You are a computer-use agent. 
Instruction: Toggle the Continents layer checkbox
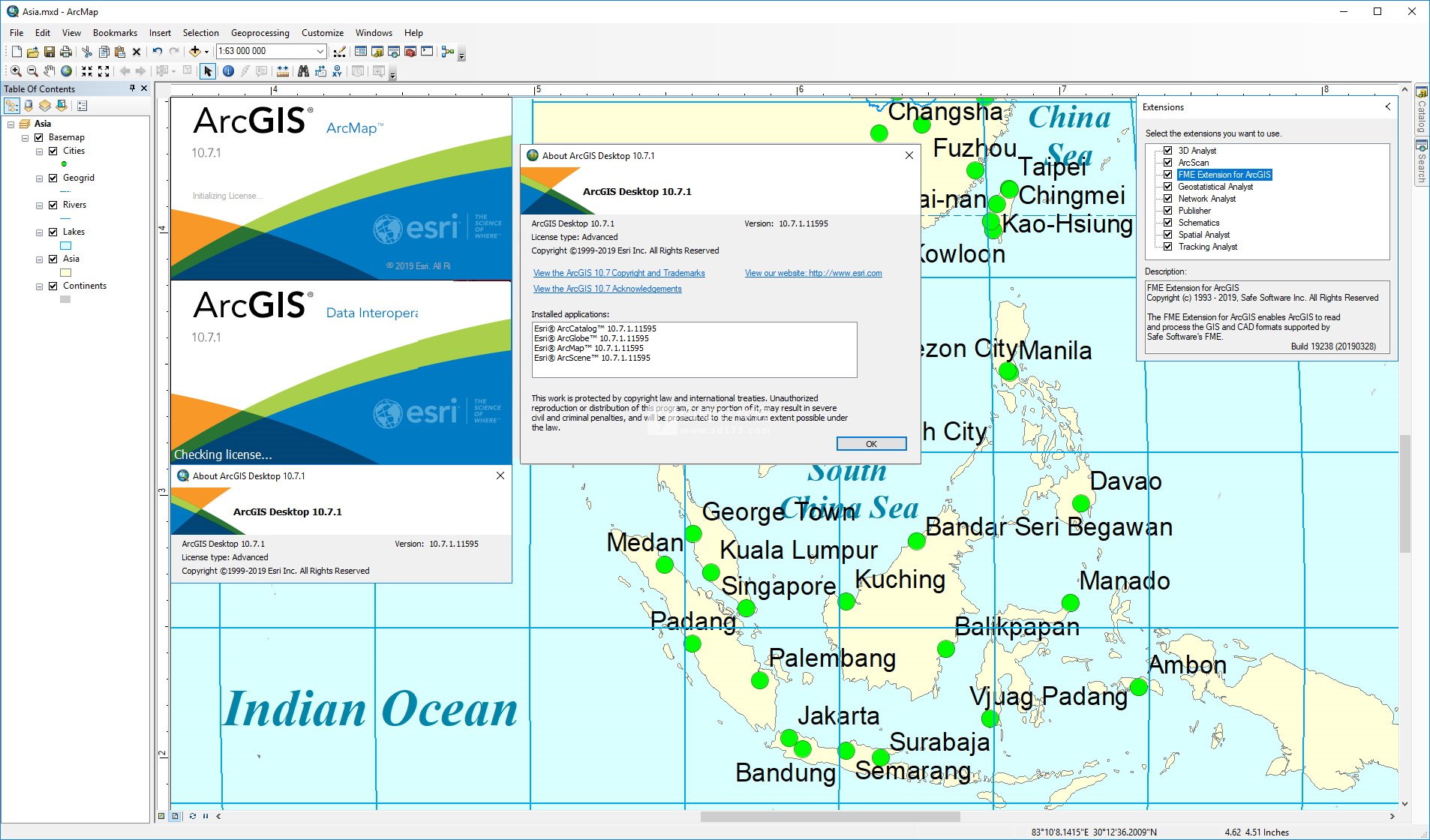pyautogui.click(x=53, y=286)
